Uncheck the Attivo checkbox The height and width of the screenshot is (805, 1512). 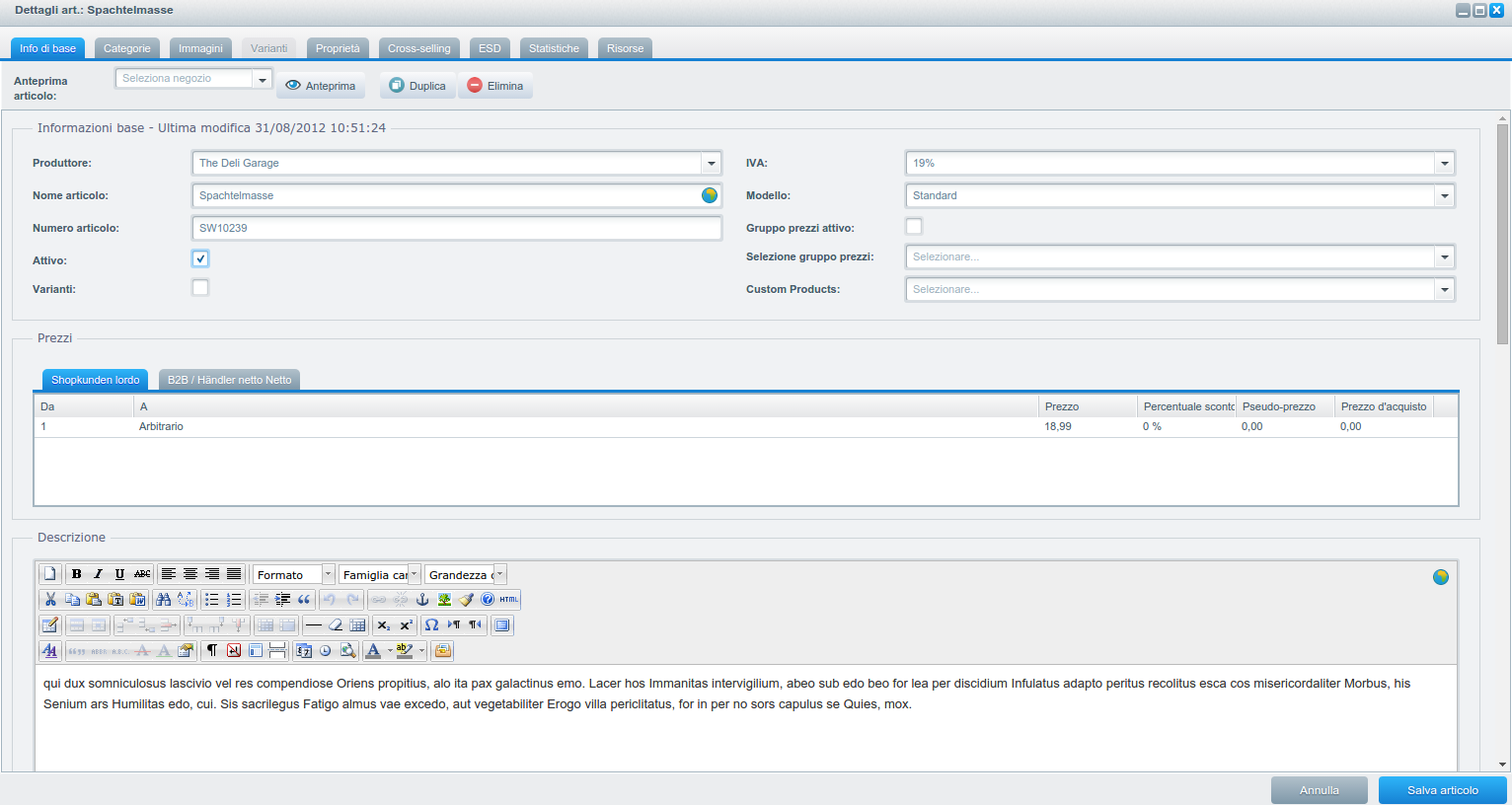[x=200, y=258]
